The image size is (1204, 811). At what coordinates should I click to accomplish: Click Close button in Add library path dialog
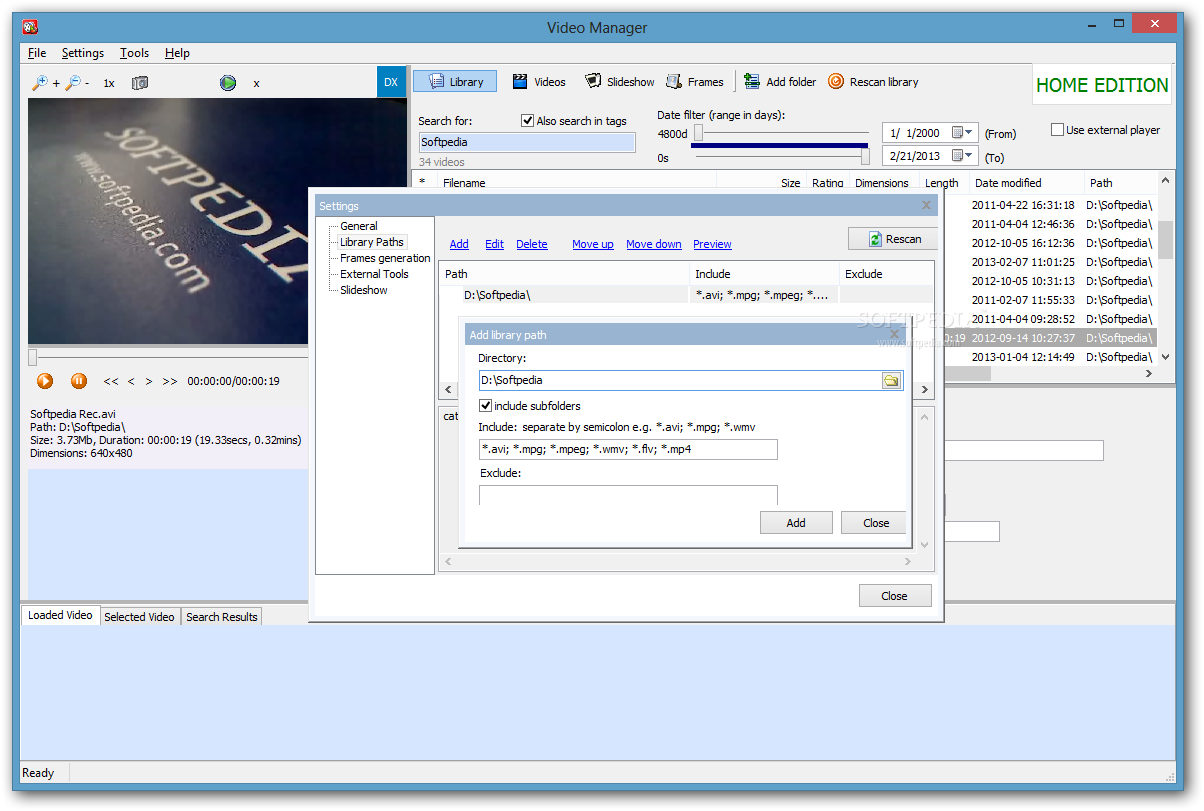point(875,523)
